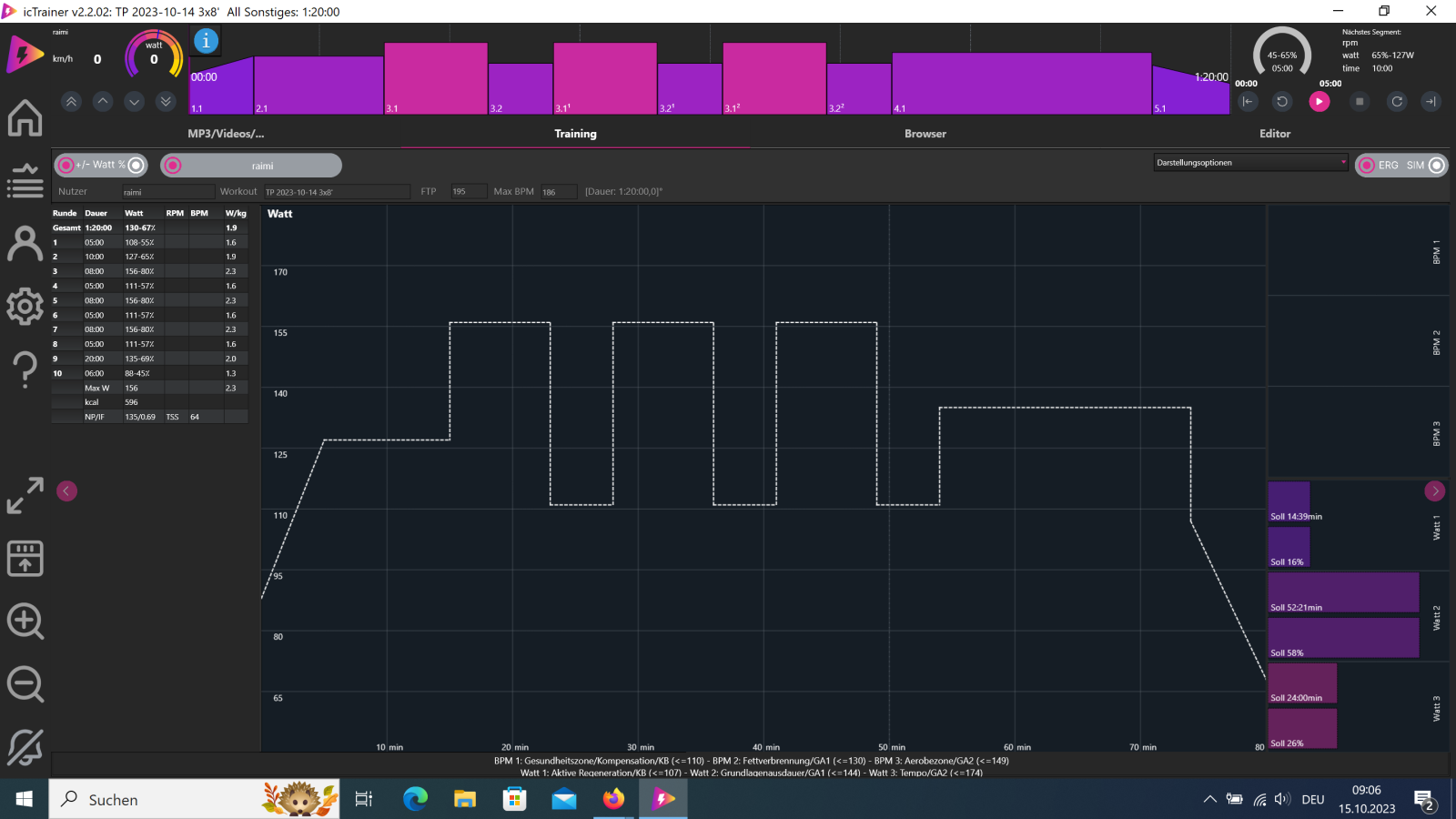The height and width of the screenshot is (819, 1456).
Task: Switch to the Browser tab
Action: click(x=925, y=134)
